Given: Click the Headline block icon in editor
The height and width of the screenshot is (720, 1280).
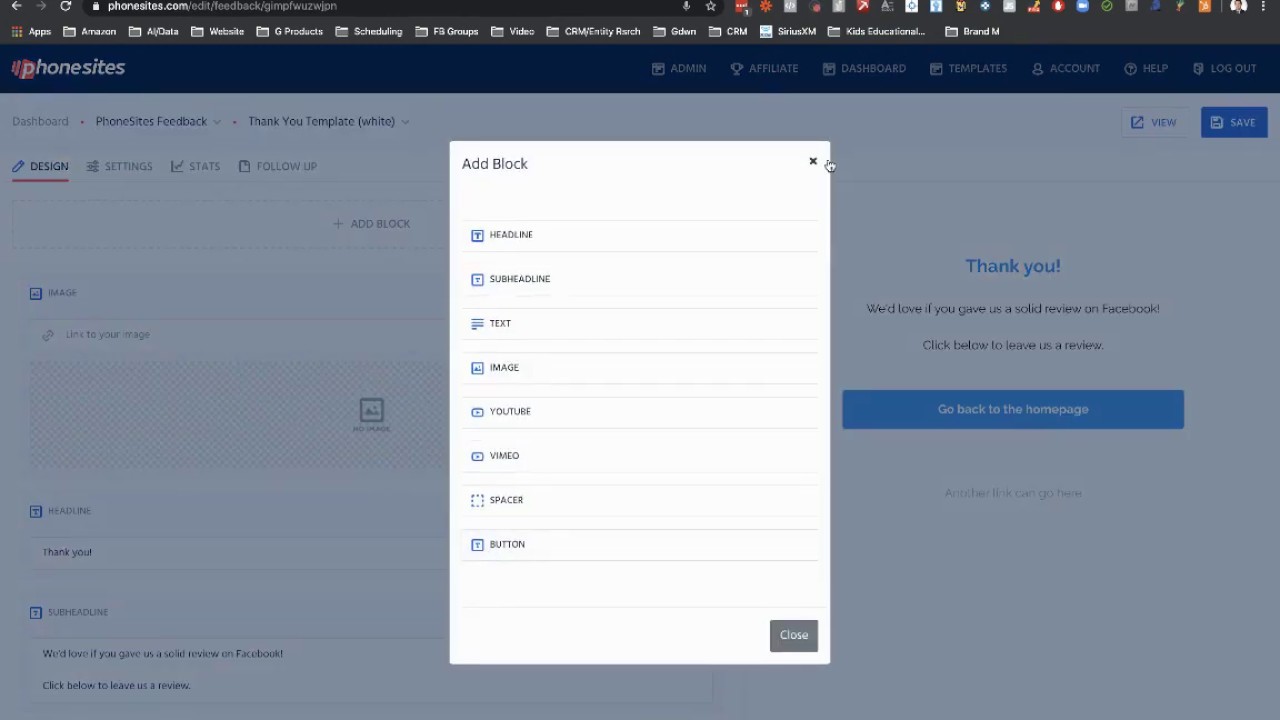Looking at the screenshot, I should 36,511.
